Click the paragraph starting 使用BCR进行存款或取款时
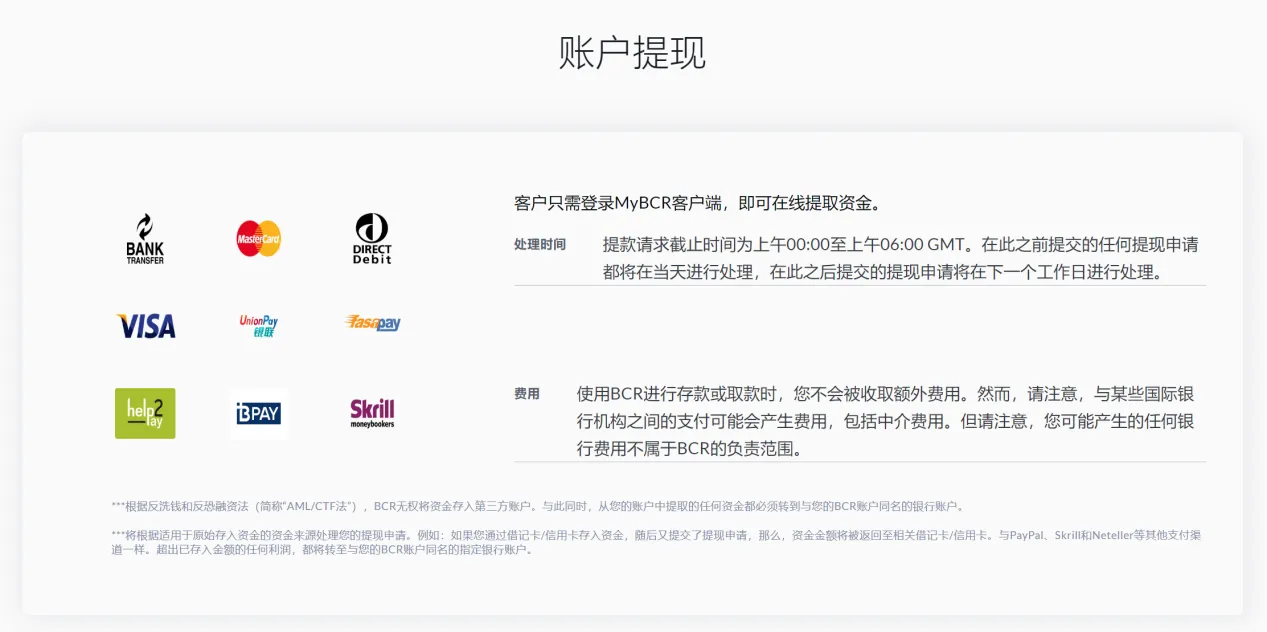 (886, 421)
